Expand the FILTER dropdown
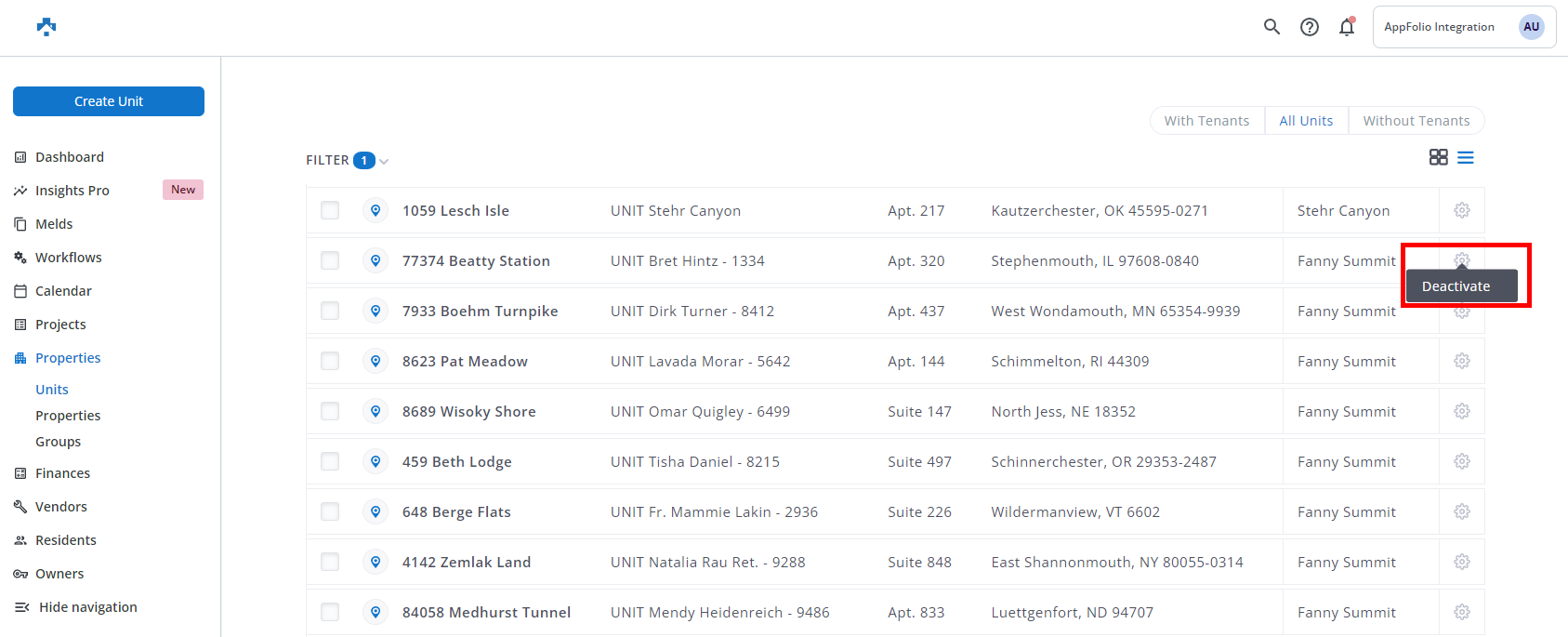Viewport: 1568px width, 637px height. tap(347, 160)
